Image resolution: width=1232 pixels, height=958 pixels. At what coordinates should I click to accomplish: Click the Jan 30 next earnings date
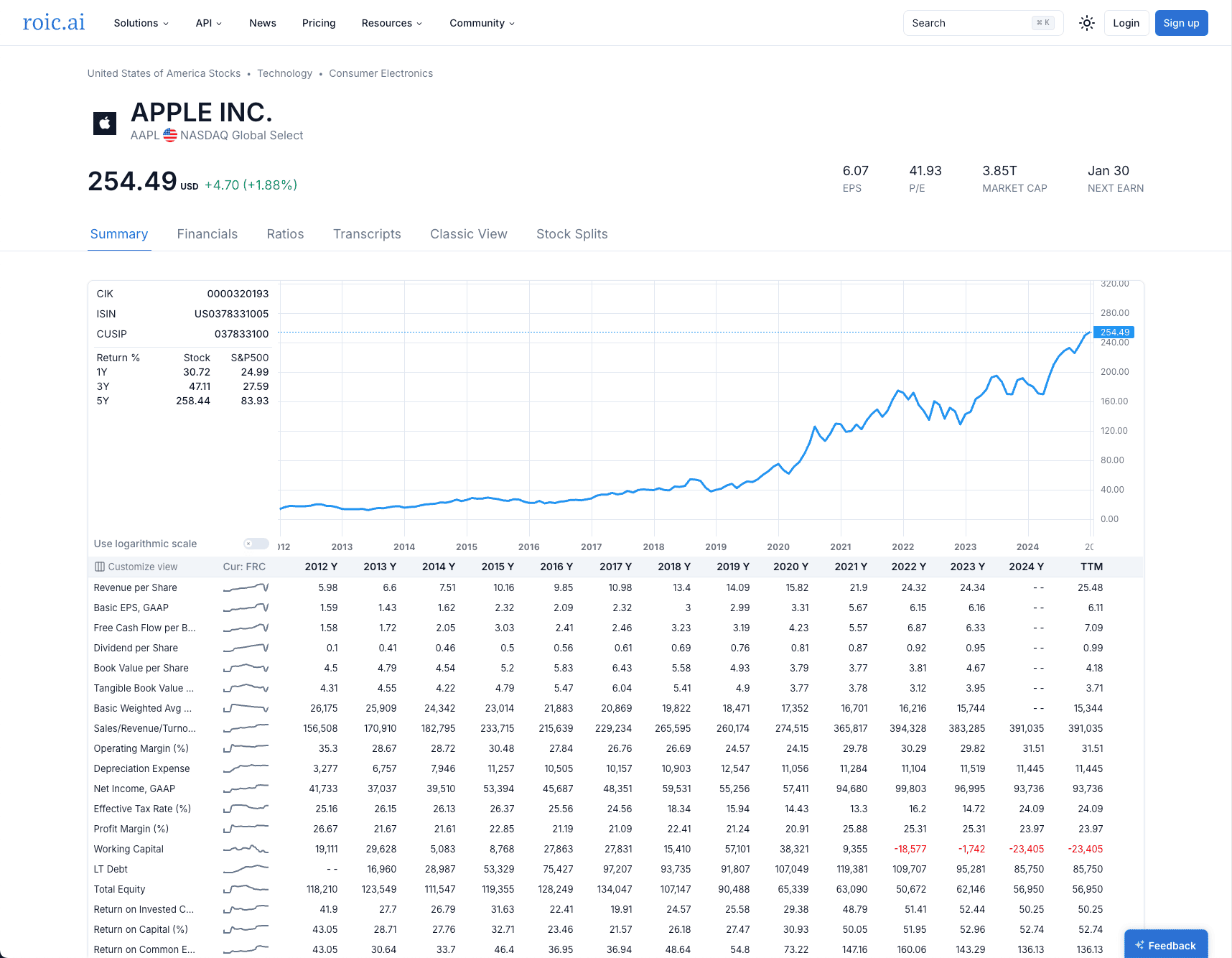point(1109,171)
